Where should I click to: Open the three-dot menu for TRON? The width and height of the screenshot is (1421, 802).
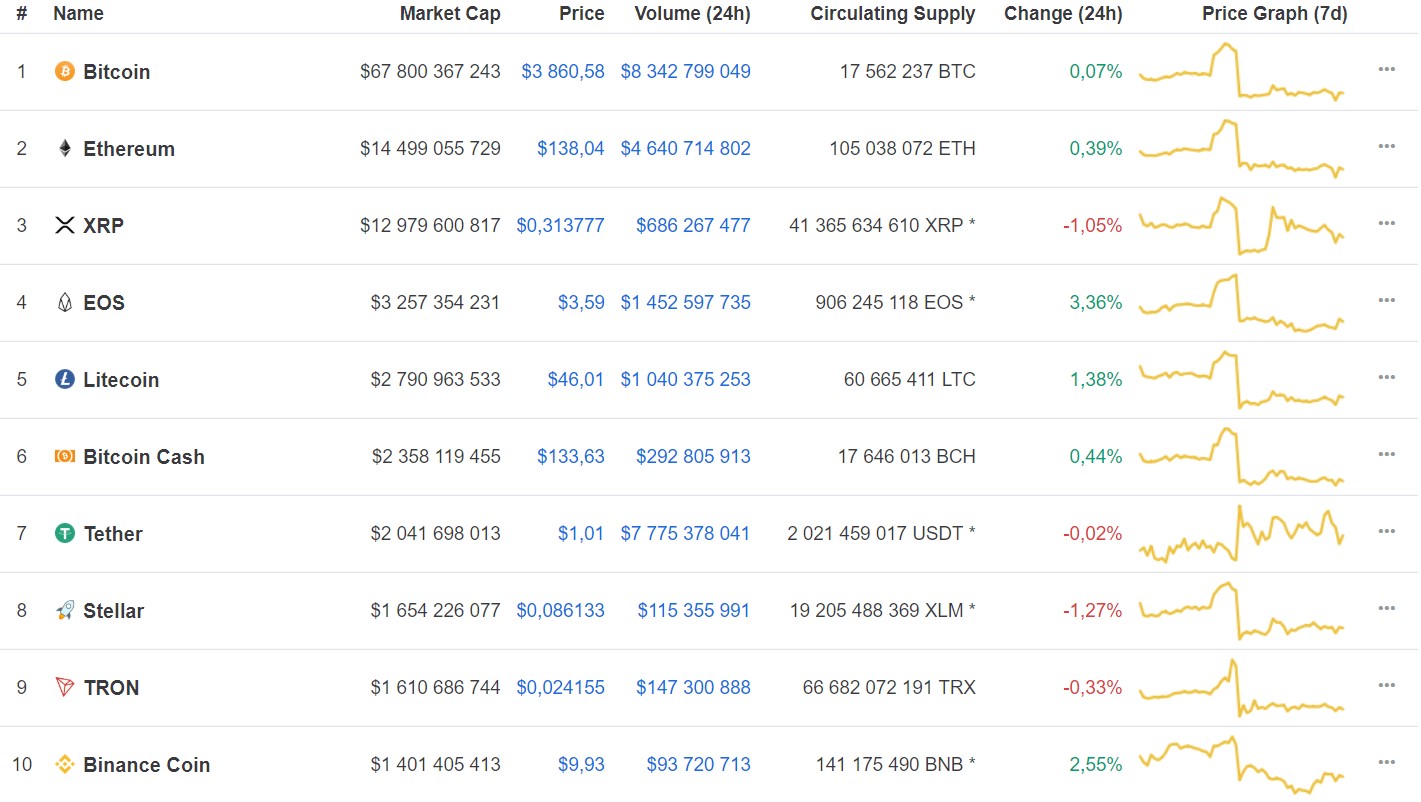[1386, 685]
